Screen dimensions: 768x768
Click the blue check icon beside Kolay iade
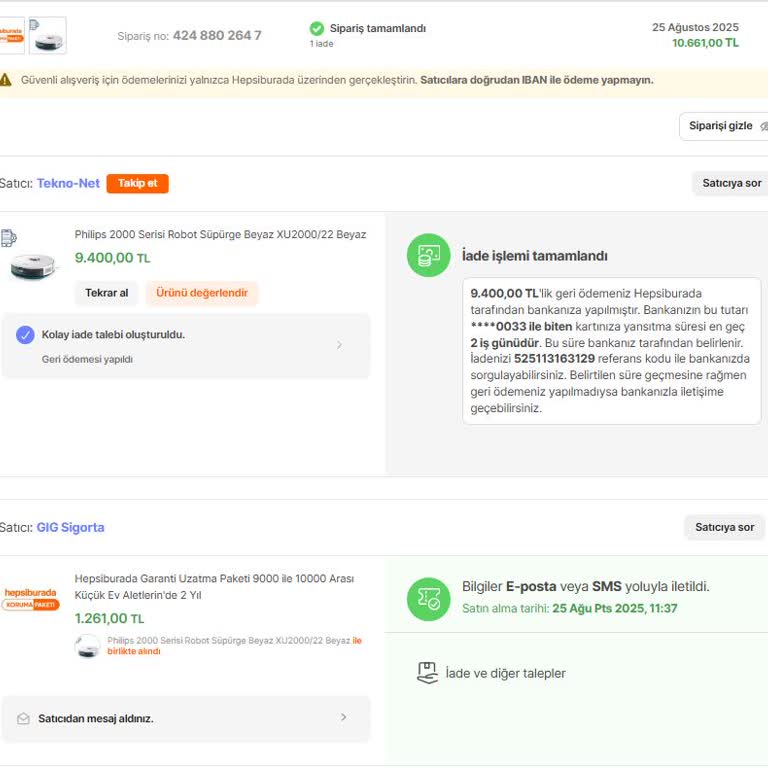pos(25,335)
